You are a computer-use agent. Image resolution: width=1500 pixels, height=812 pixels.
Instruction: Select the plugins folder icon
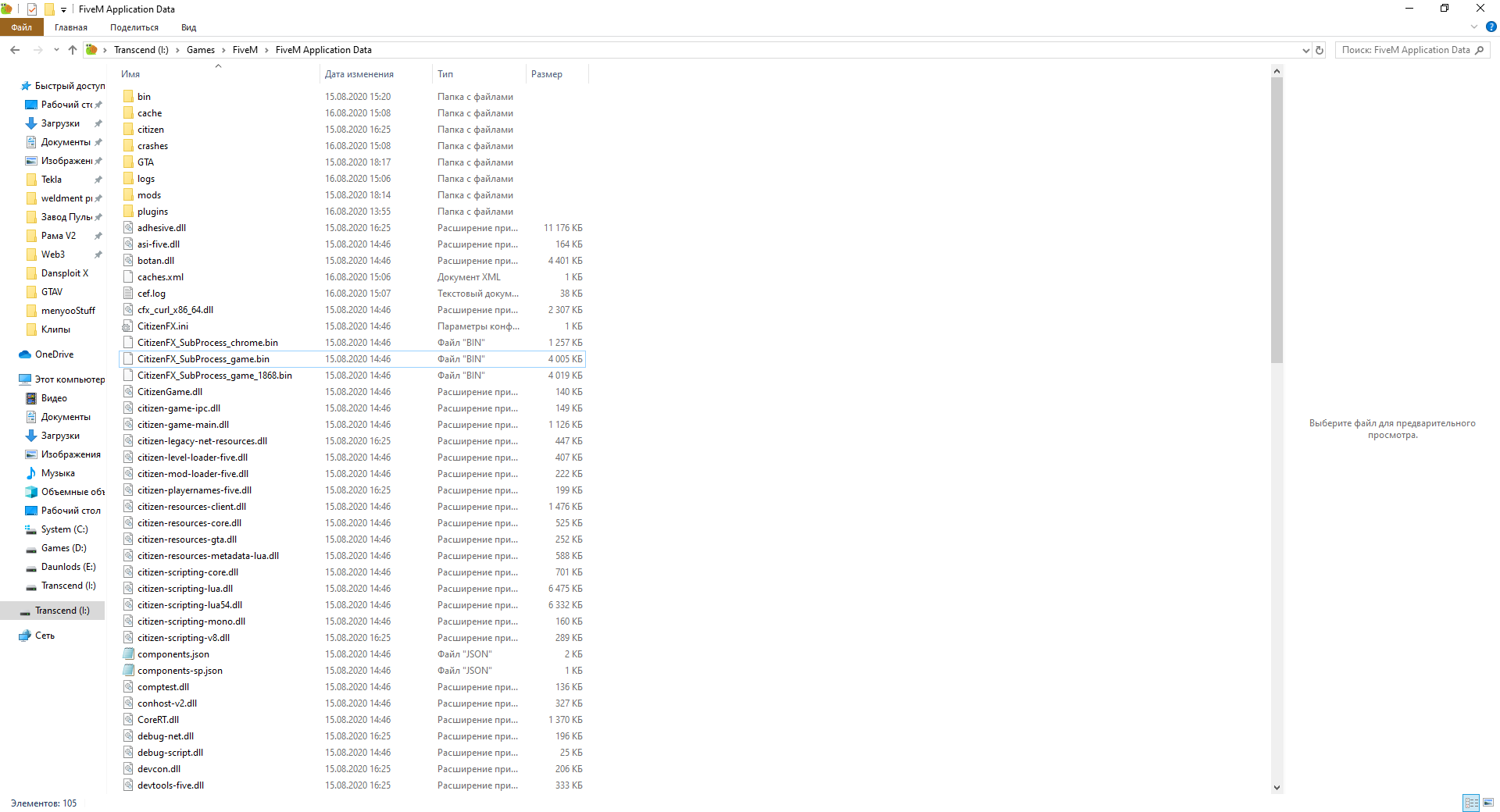128,212
